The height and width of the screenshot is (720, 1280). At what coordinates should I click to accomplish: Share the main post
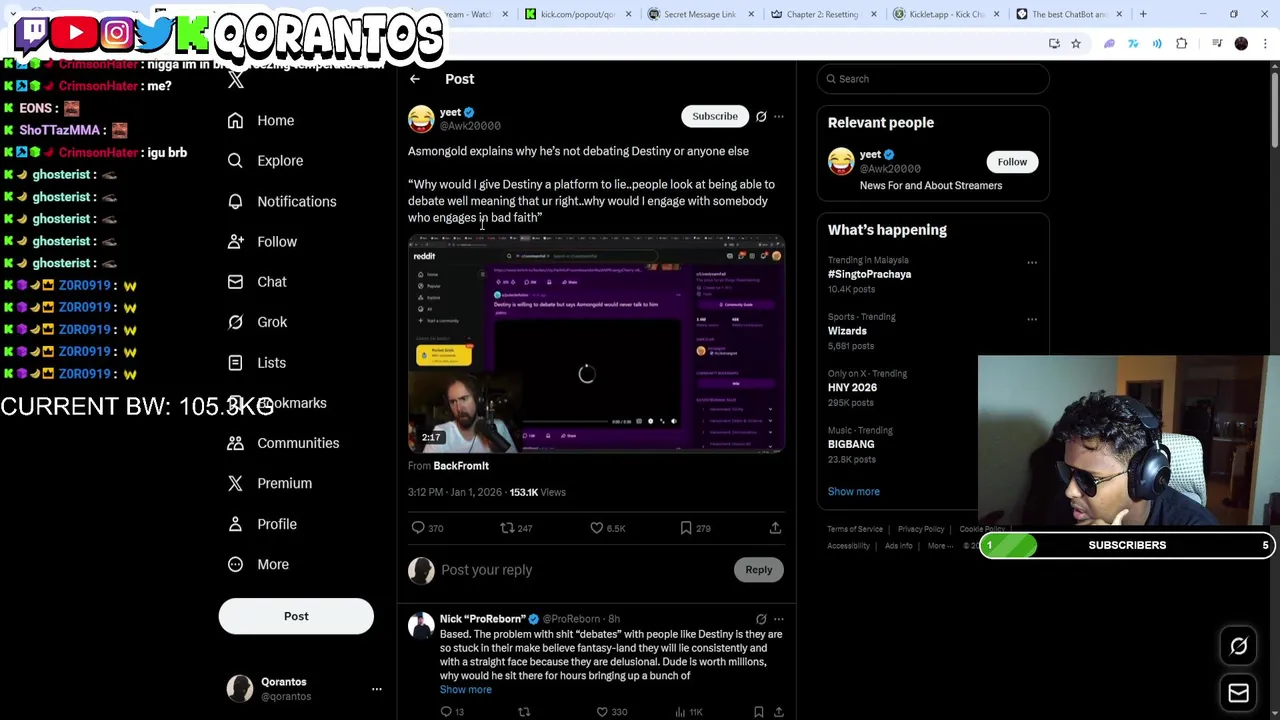[x=775, y=528]
